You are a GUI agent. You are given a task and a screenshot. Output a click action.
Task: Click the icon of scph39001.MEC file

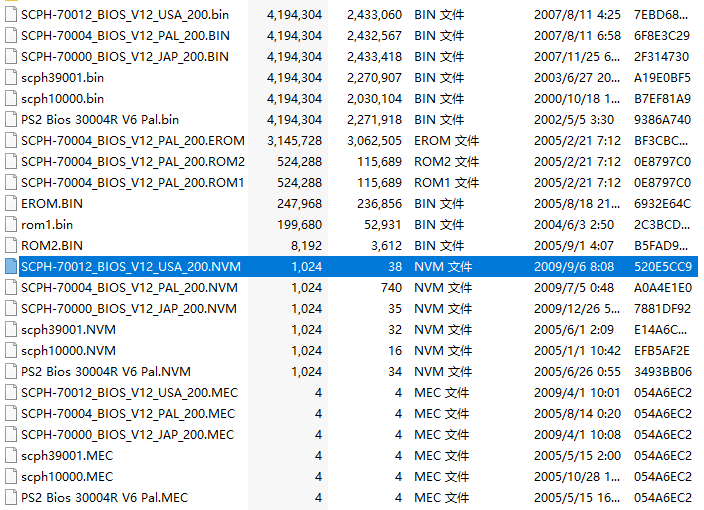coord(11,456)
